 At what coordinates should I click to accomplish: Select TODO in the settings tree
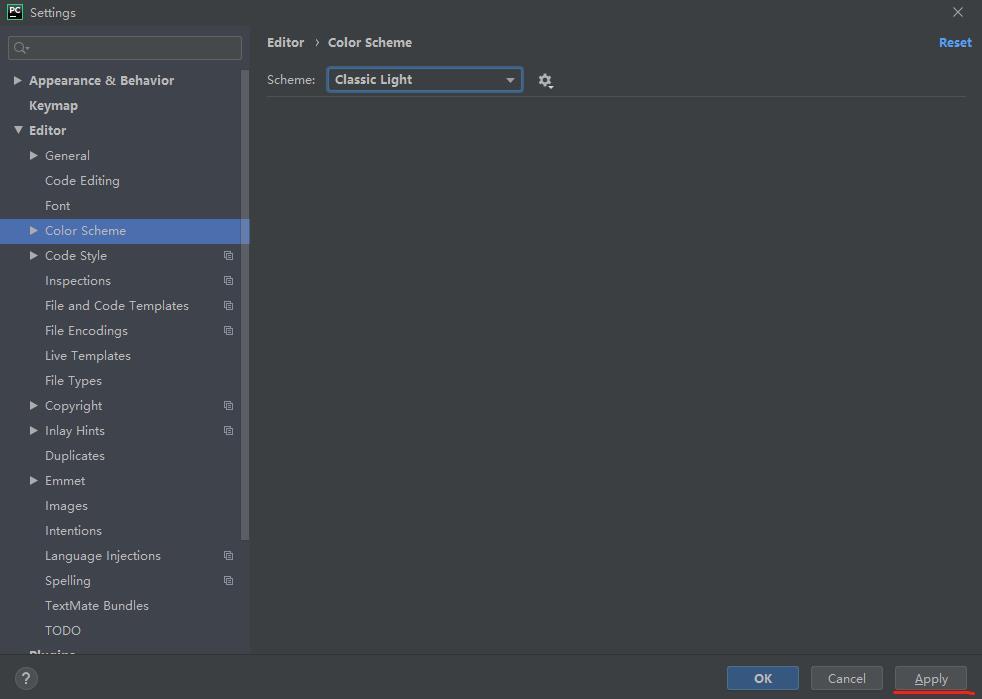tap(63, 631)
